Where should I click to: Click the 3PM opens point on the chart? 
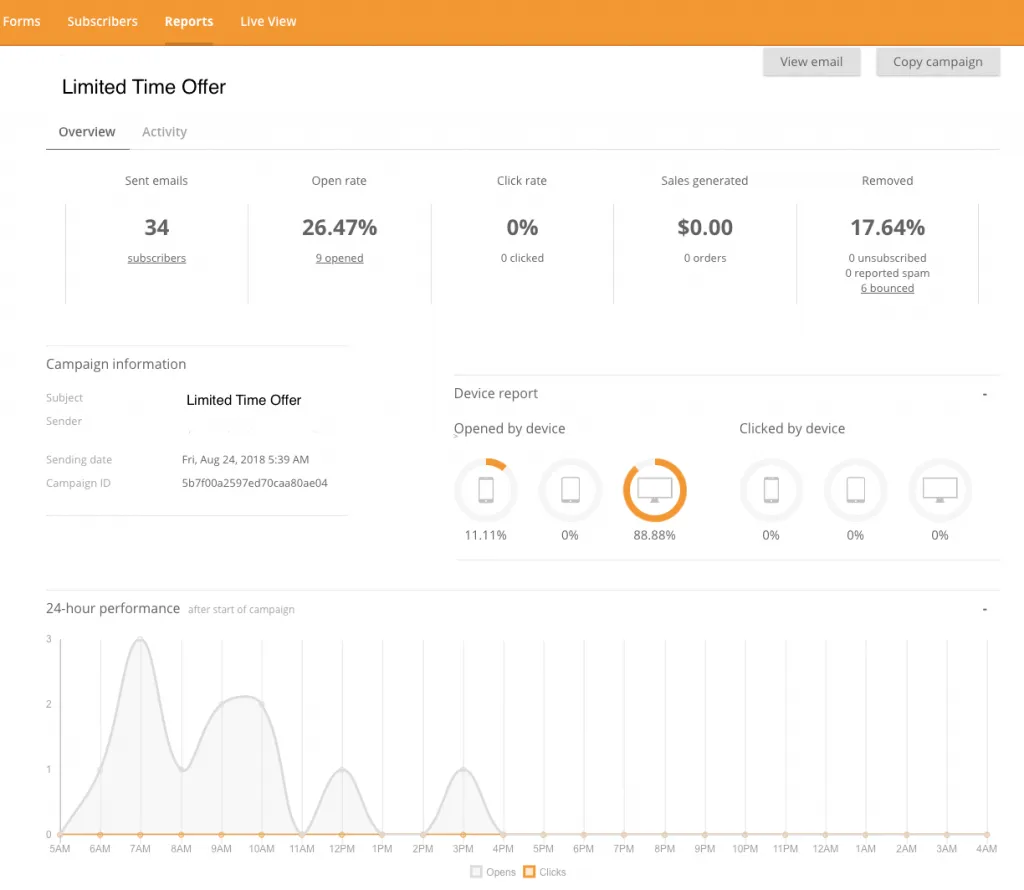point(463,769)
